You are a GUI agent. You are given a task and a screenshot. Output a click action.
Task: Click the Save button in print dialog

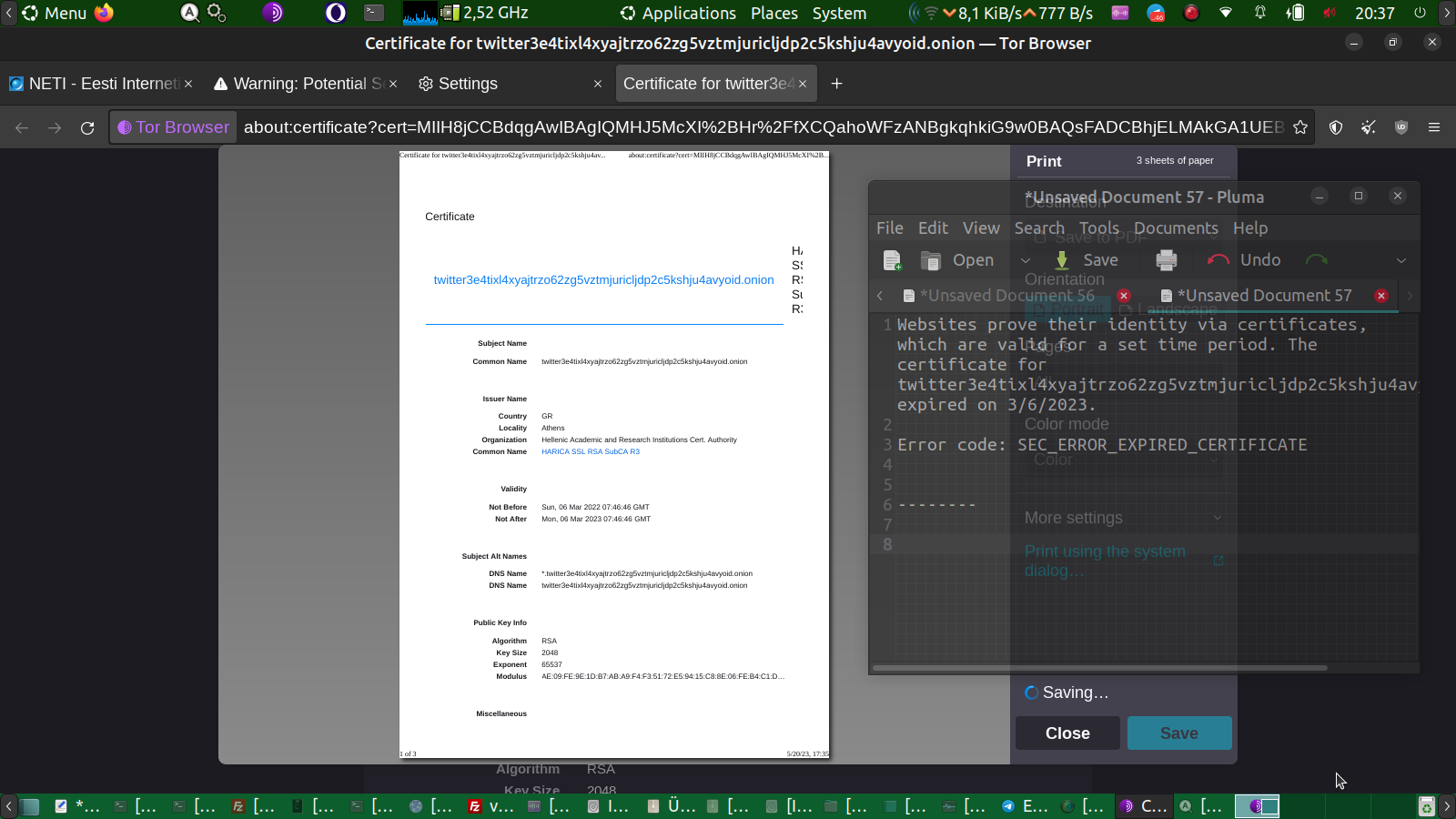pyautogui.click(x=1179, y=733)
